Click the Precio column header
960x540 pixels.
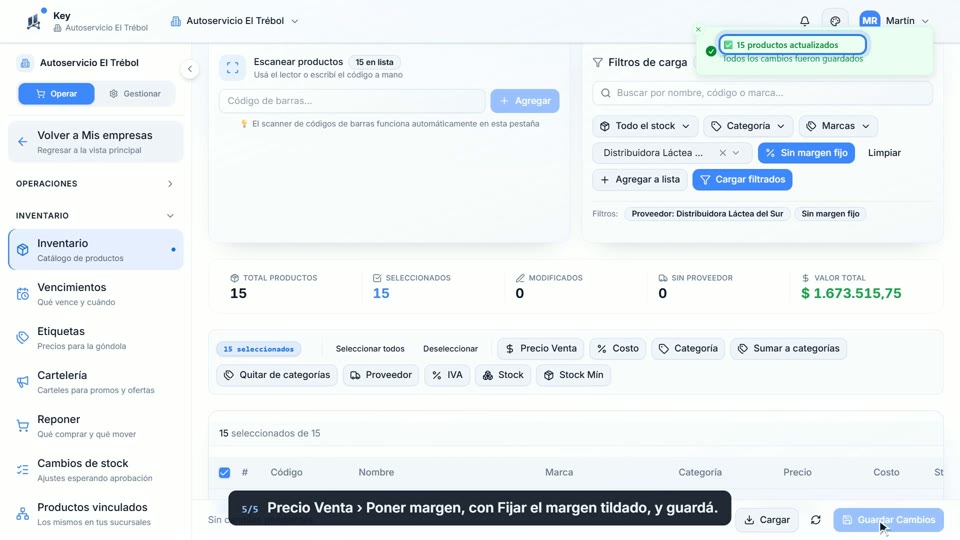coord(797,473)
